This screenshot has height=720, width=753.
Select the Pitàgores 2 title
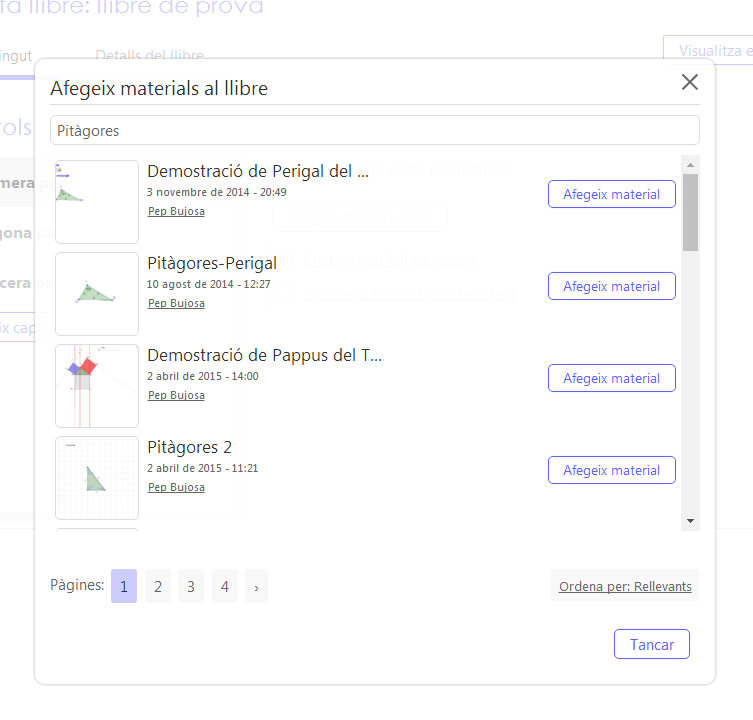189,447
